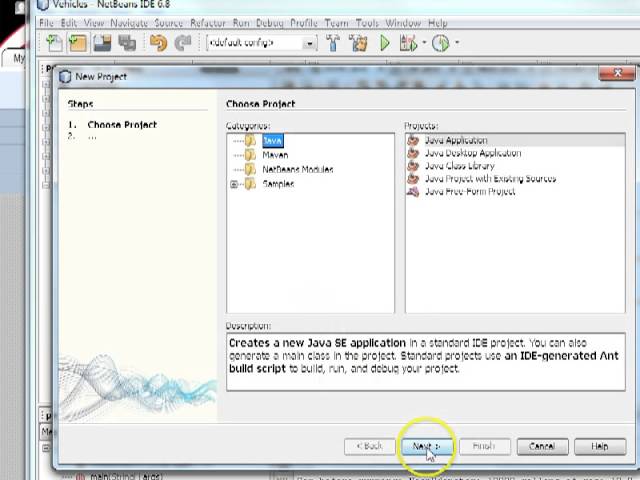Open dropdown arrow beside Profile icon
Viewport: 640px width, 480px height.
coord(457,42)
